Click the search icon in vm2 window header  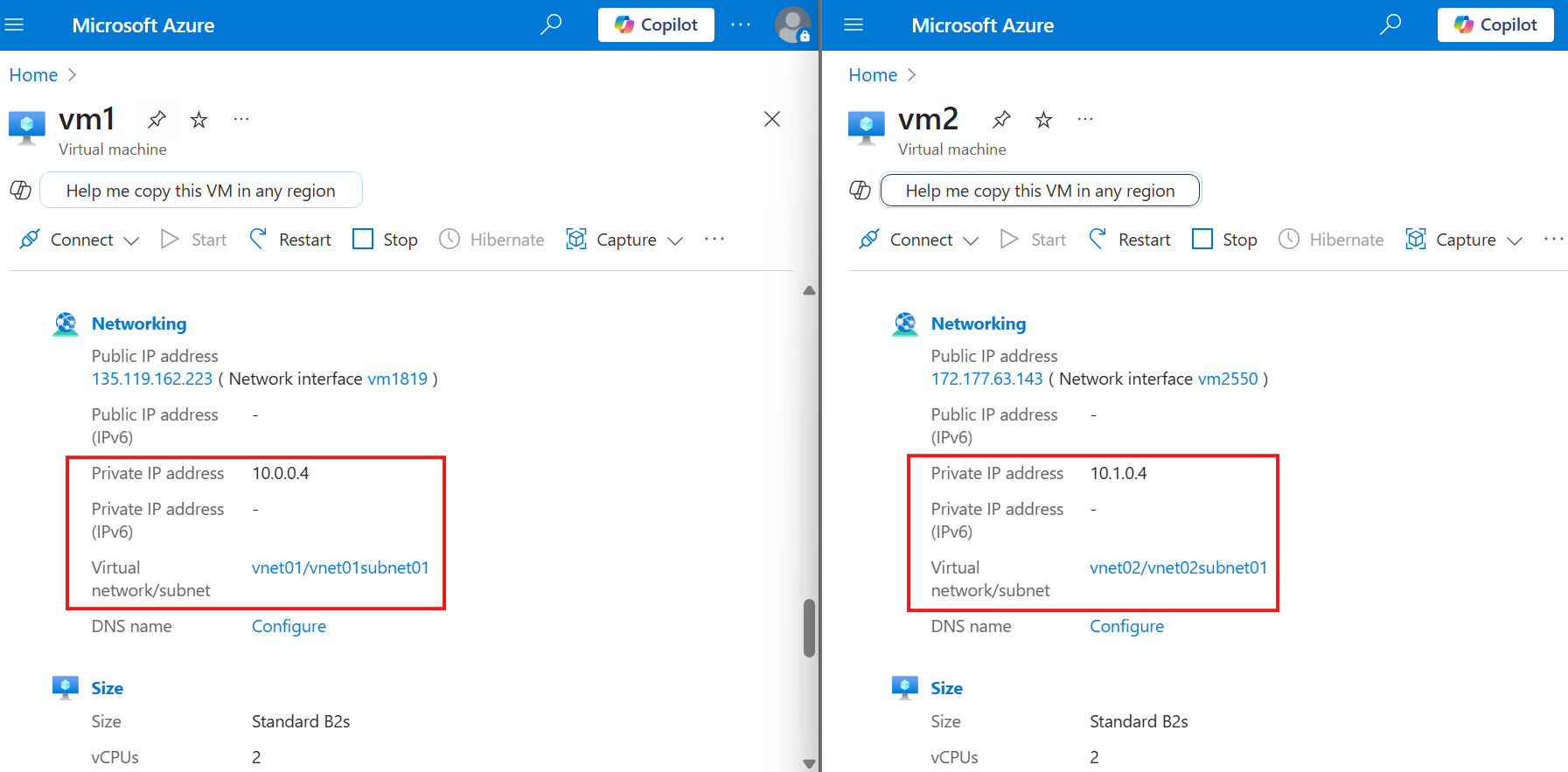click(1390, 24)
